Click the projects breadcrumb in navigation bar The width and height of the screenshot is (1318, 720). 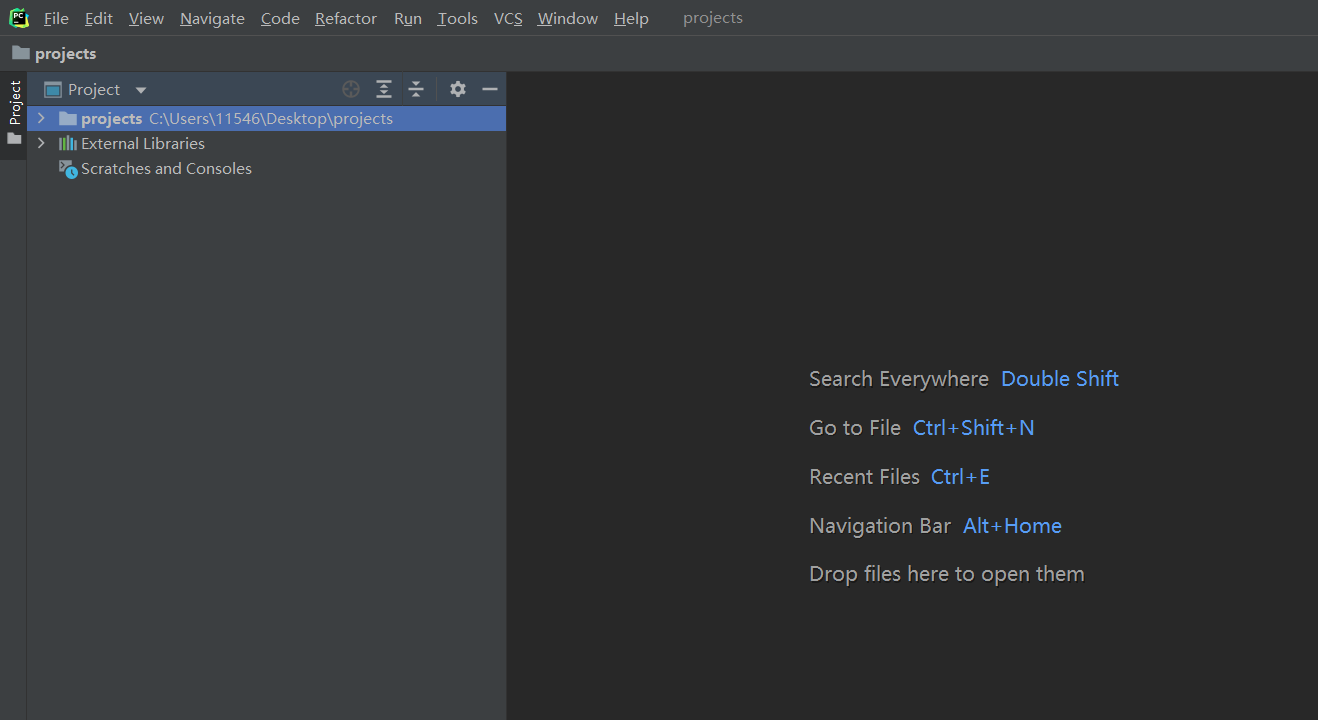[x=66, y=54]
